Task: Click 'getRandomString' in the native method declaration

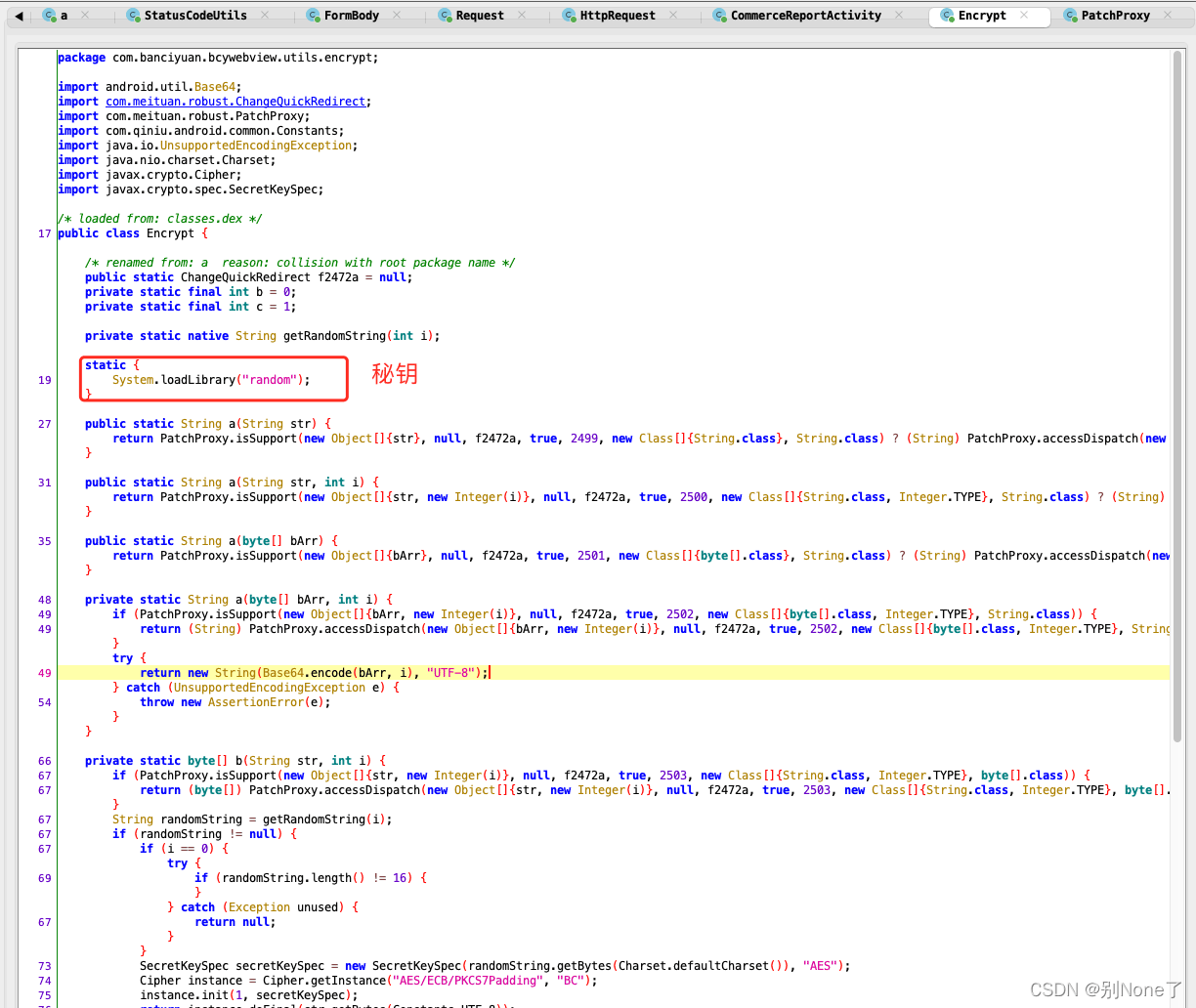Action: (x=334, y=336)
